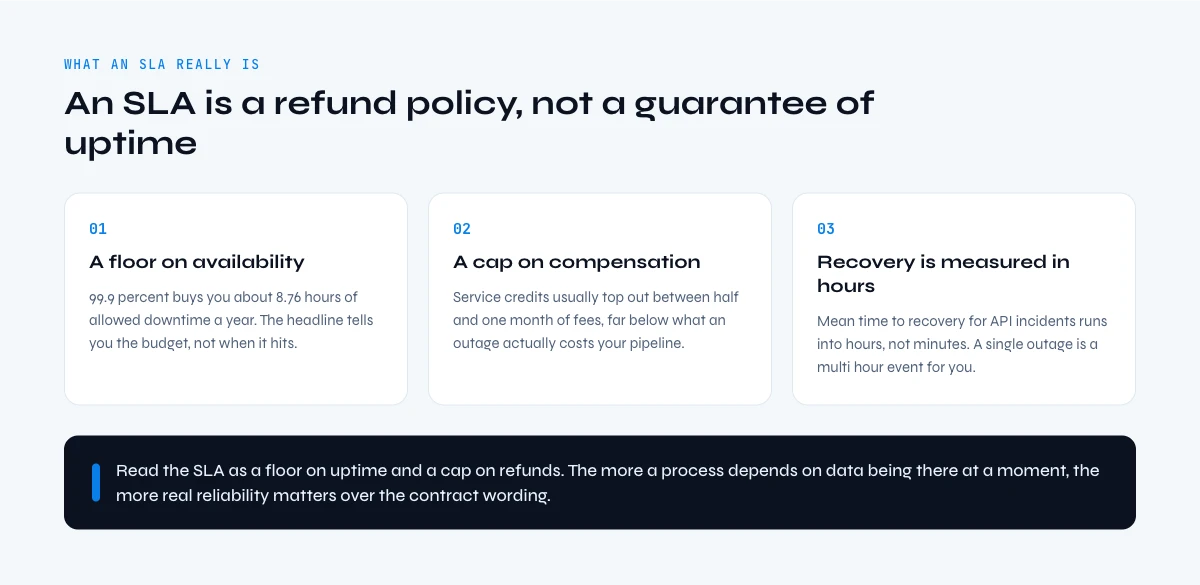Open the 'A cap on compensation' card title
The height and width of the screenshot is (585, 1200).
point(577,262)
